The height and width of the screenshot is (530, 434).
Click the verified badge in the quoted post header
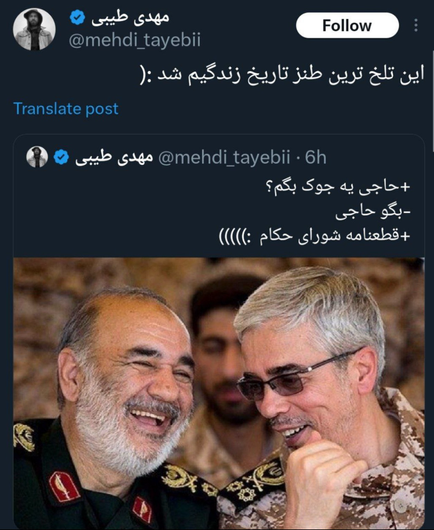point(61,157)
